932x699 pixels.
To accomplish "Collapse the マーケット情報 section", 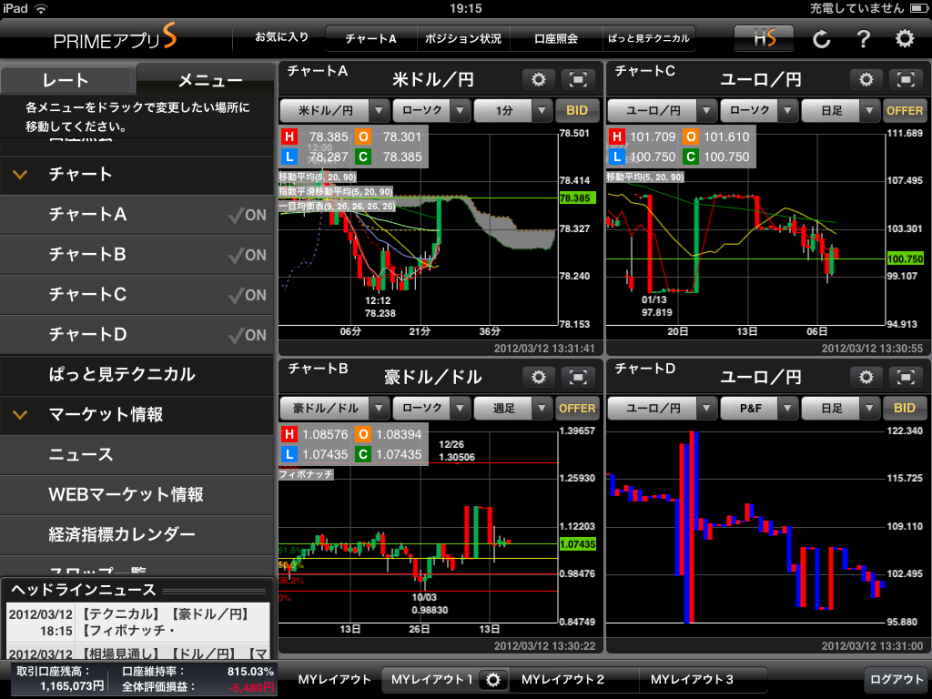I will (20, 415).
